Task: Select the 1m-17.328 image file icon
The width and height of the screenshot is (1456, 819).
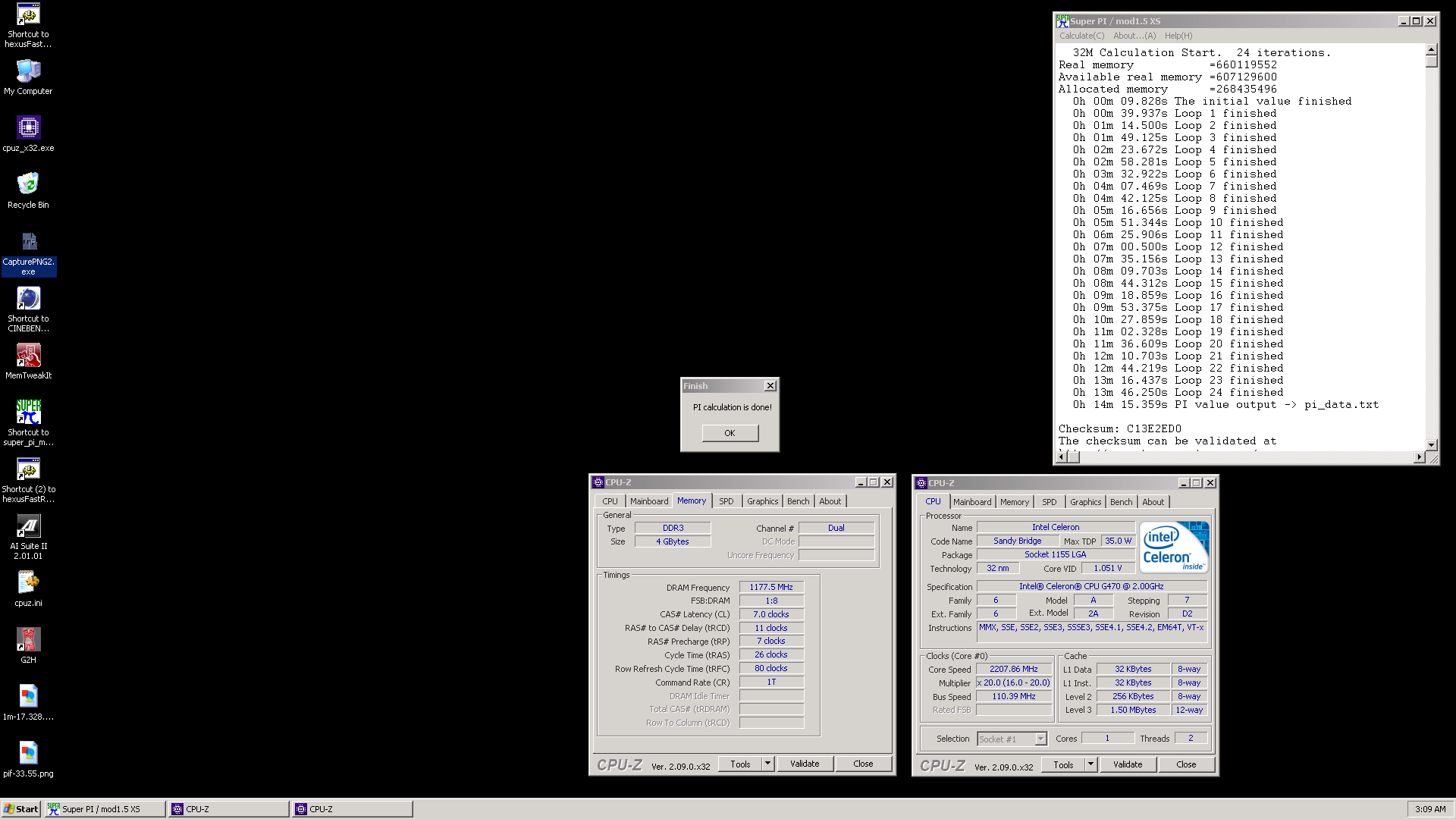Action: click(x=28, y=703)
